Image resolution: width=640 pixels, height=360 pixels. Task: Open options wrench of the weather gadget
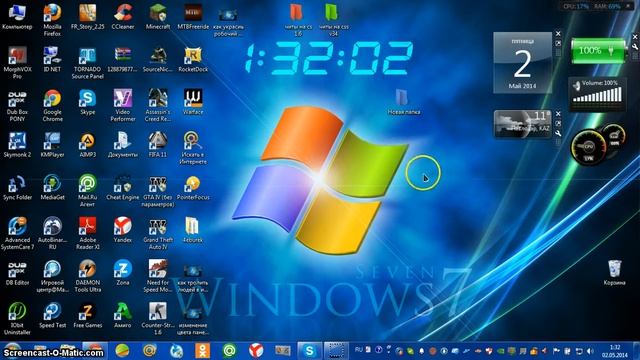click(x=558, y=133)
